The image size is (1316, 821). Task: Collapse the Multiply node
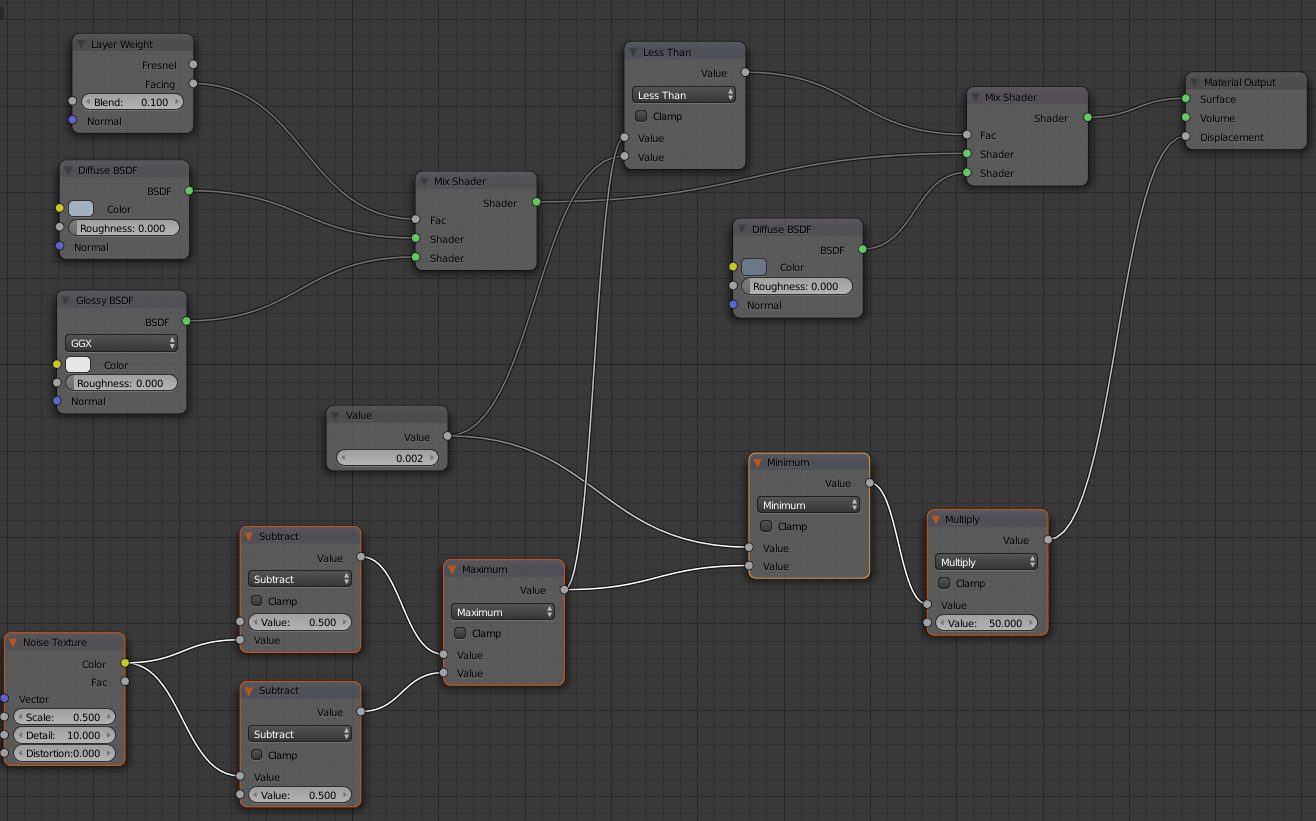[936, 519]
